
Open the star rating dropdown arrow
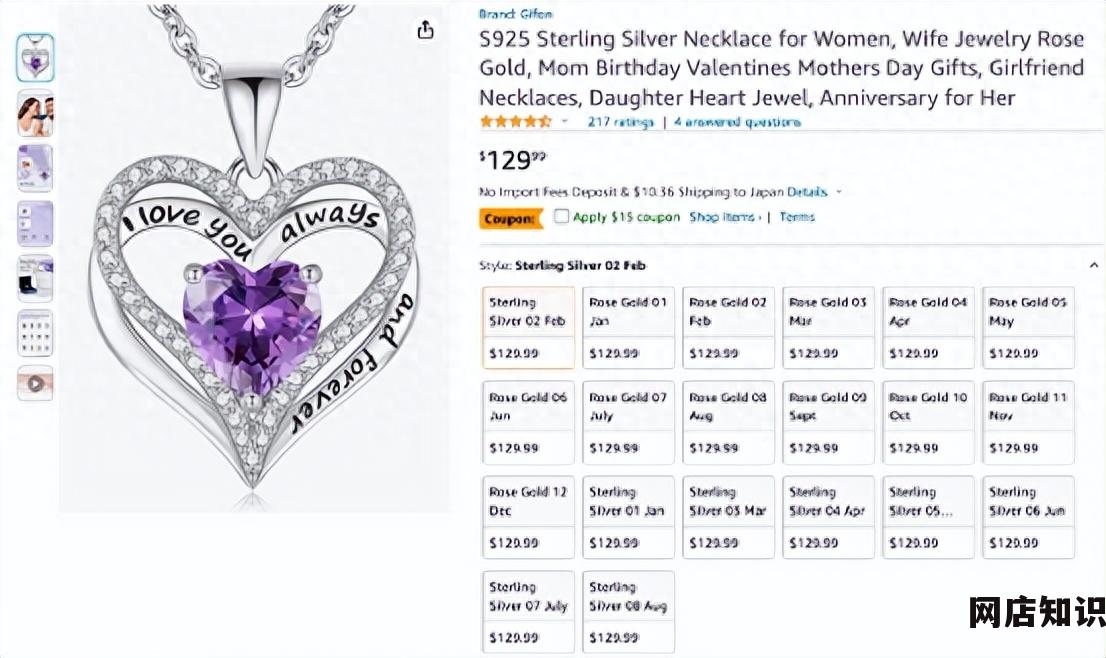coord(564,122)
